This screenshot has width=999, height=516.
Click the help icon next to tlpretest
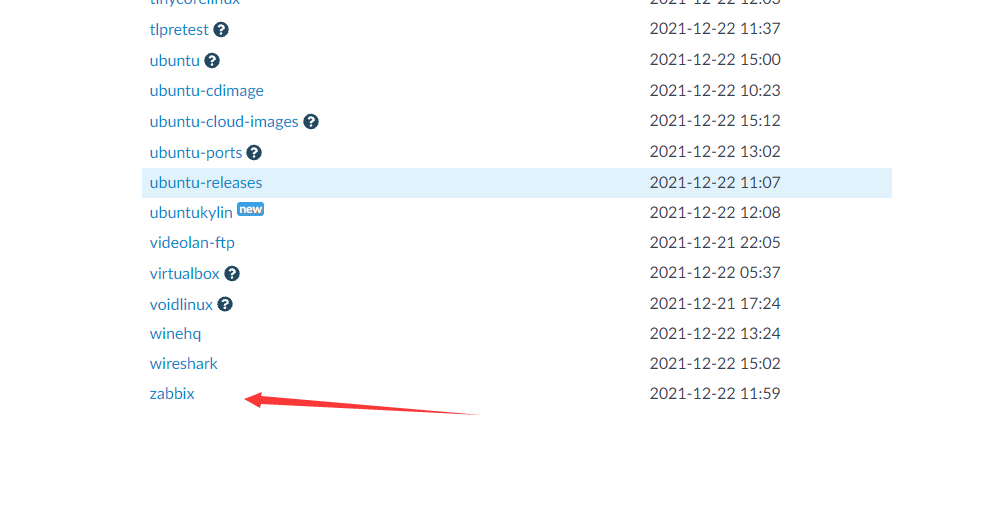click(221, 30)
